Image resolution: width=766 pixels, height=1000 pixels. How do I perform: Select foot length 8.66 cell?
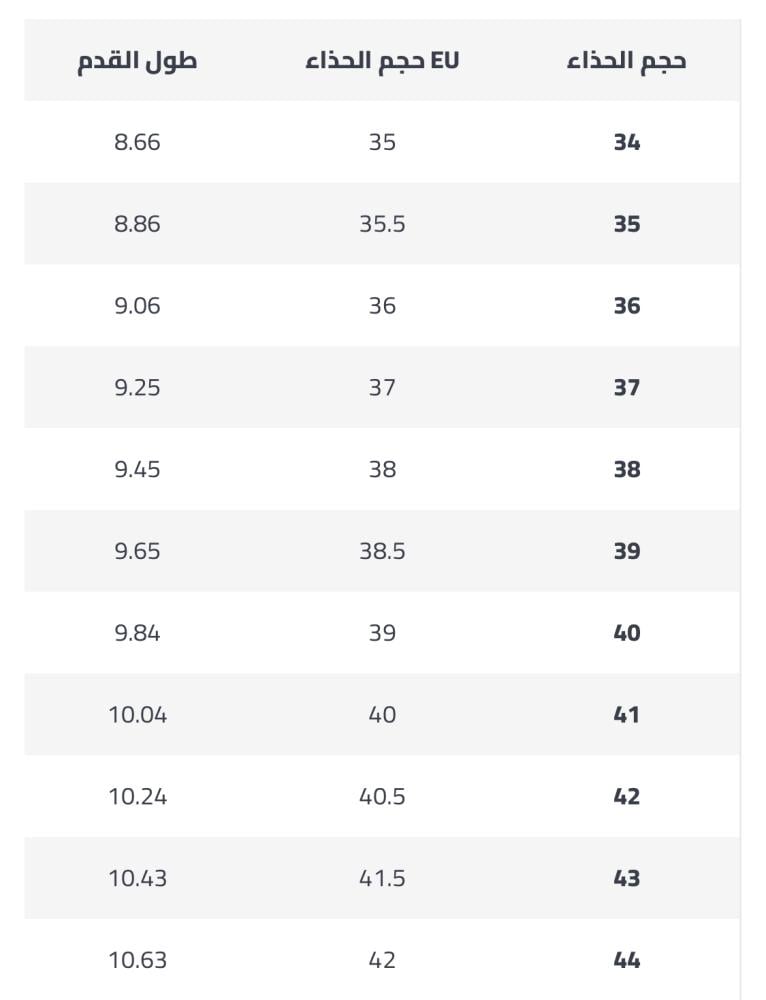click(x=137, y=142)
